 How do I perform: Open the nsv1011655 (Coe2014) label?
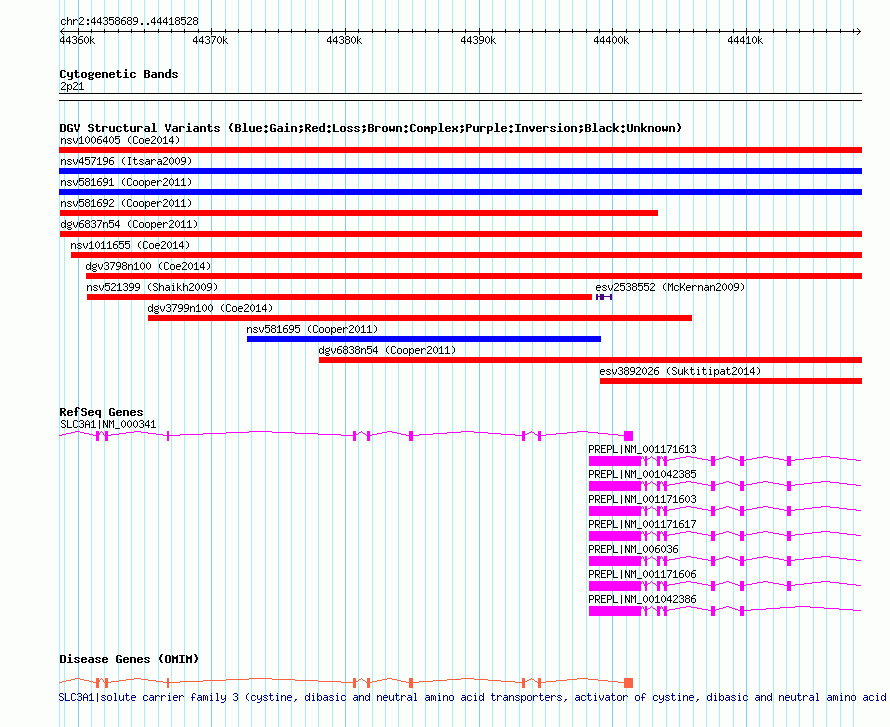coord(130,245)
